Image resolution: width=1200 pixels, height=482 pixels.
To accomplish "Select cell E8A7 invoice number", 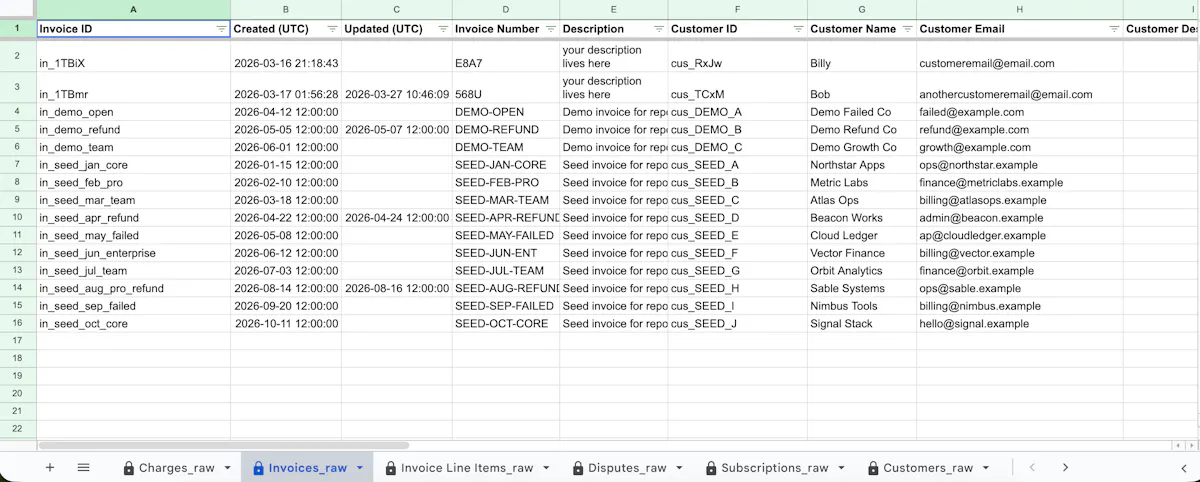I will pyautogui.click(x=506, y=56).
